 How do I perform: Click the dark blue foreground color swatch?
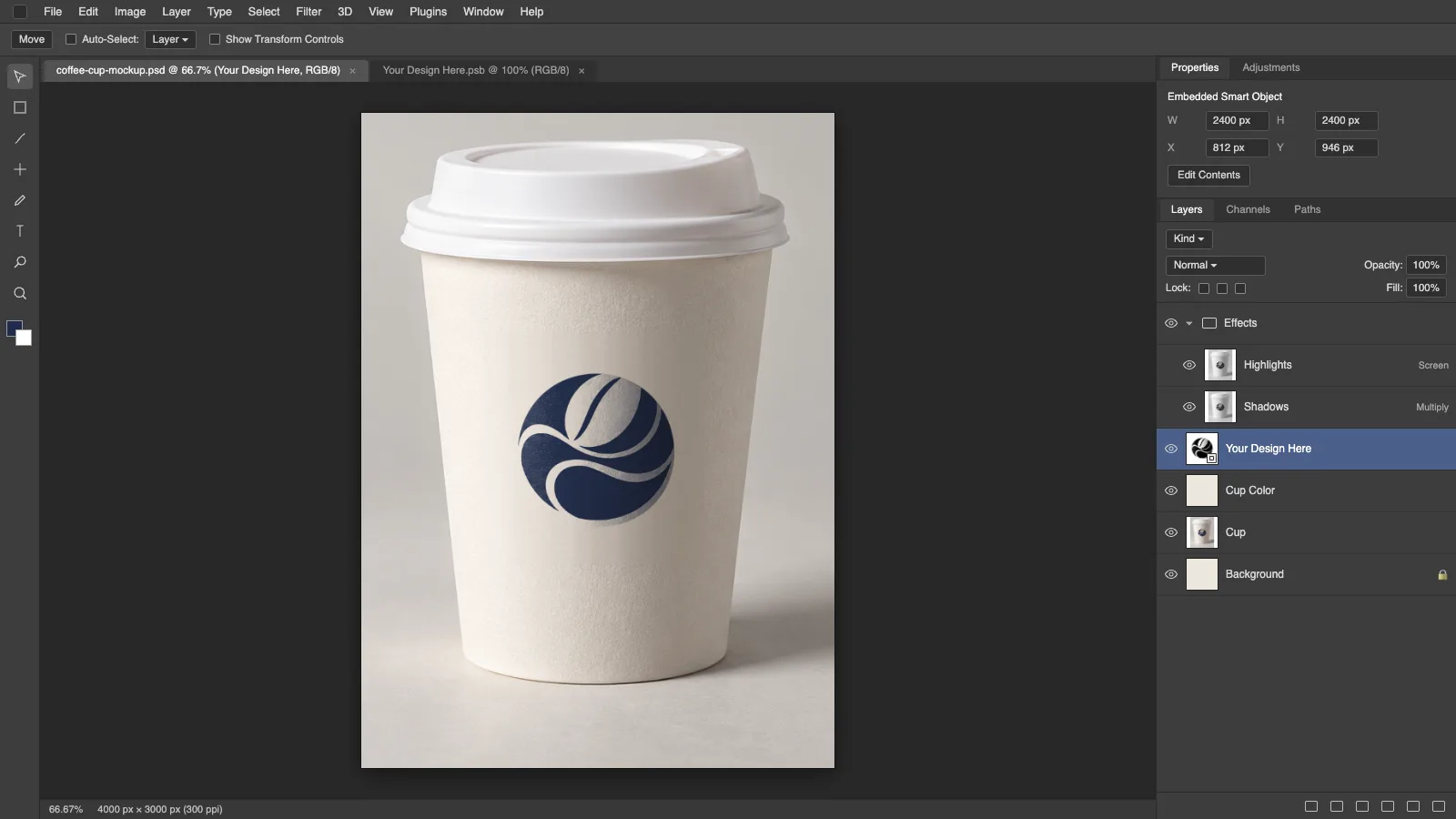pos(13,327)
